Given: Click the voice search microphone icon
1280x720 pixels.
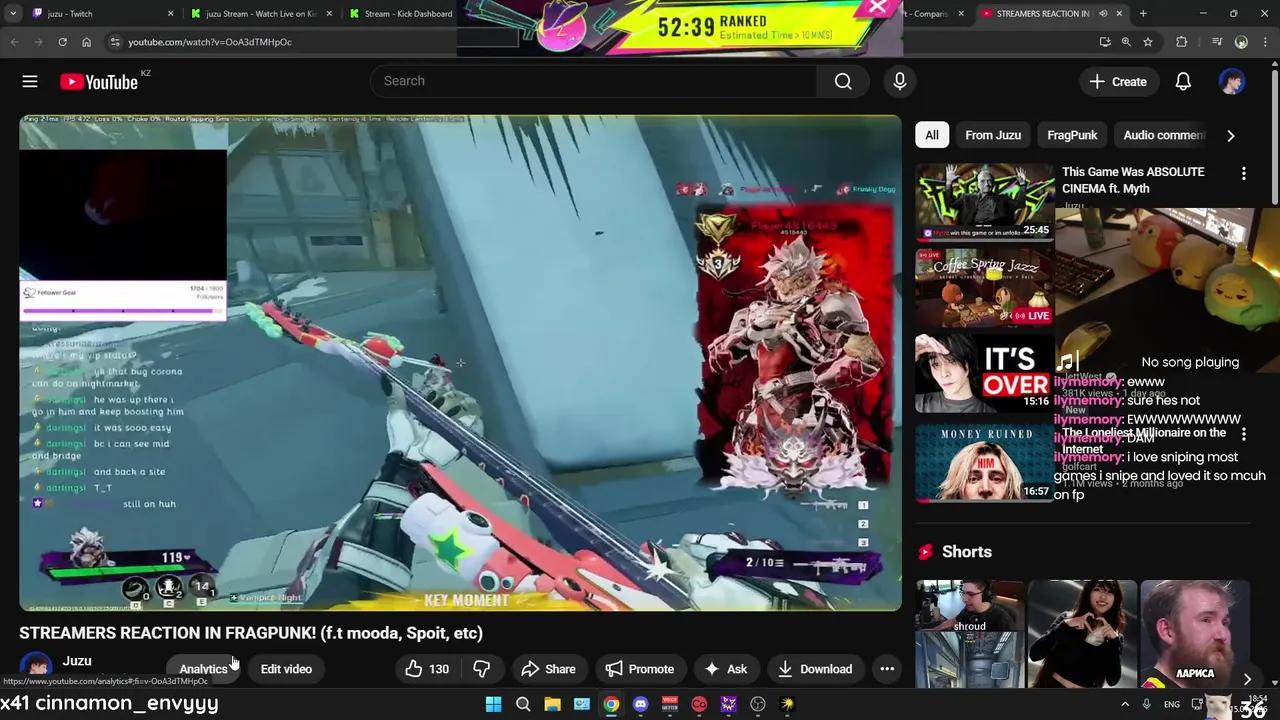Looking at the screenshot, I should click(899, 81).
